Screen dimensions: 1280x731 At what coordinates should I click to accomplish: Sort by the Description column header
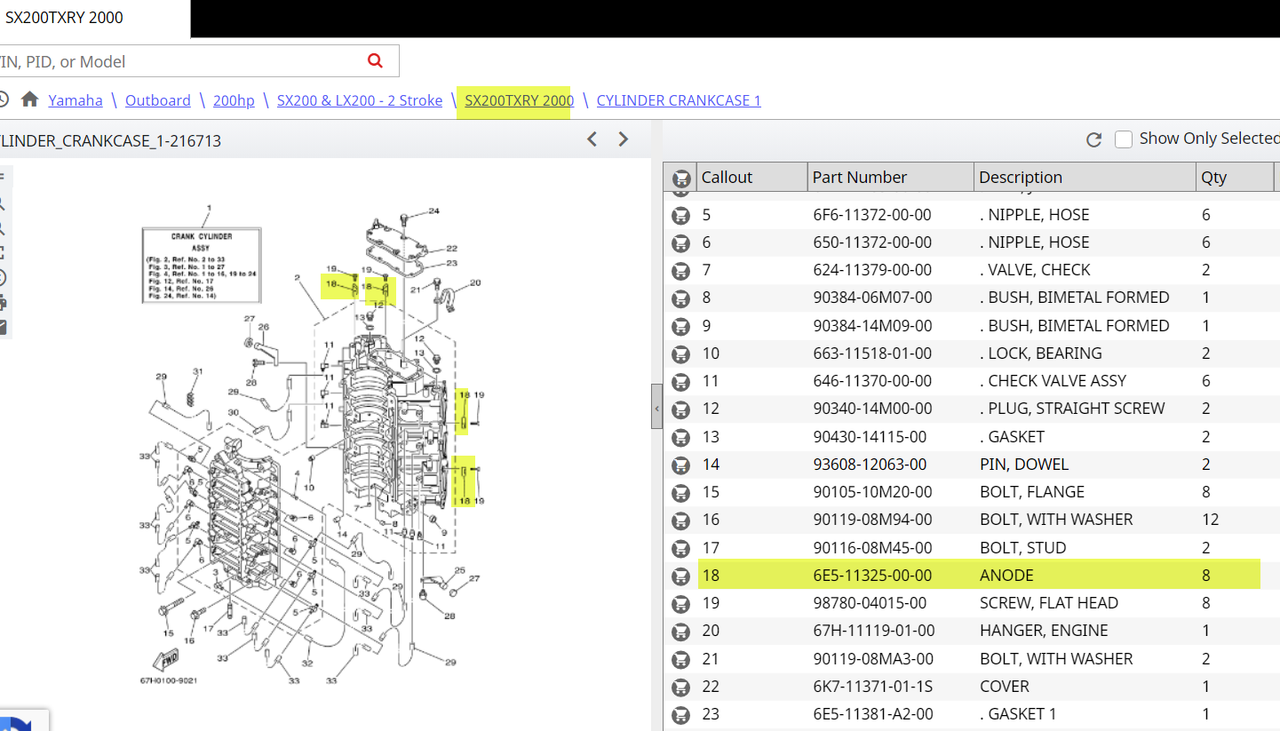pos(1085,177)
